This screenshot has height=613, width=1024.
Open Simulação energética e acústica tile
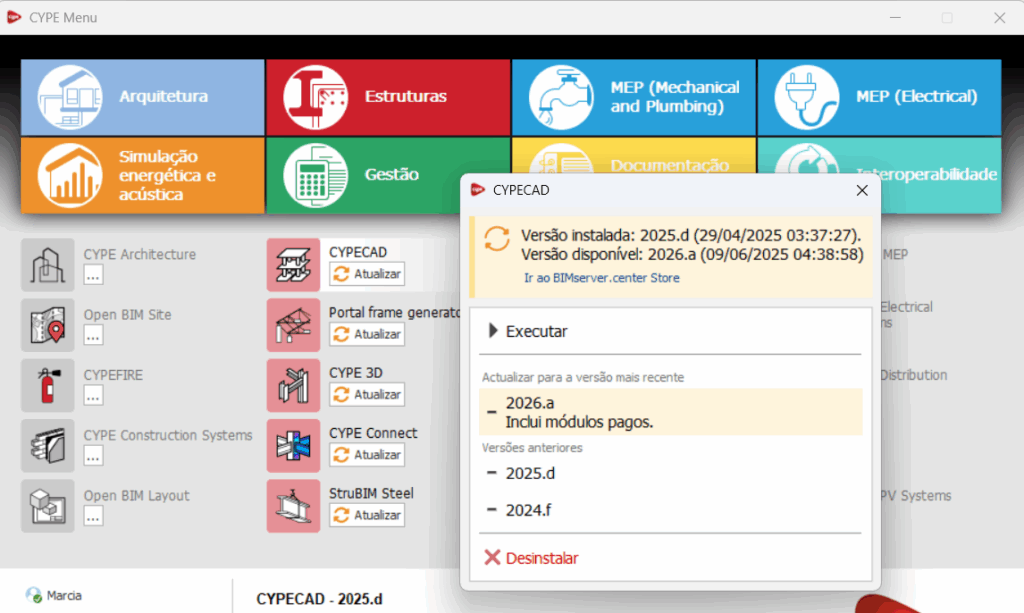142,175
